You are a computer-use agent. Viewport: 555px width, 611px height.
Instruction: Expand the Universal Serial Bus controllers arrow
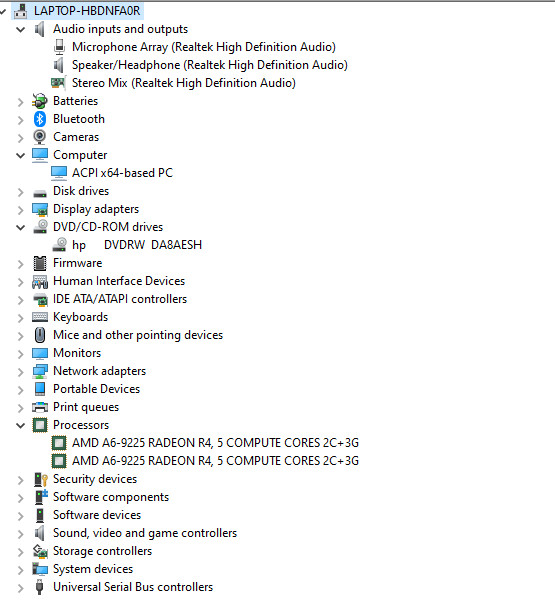[21, 588]
